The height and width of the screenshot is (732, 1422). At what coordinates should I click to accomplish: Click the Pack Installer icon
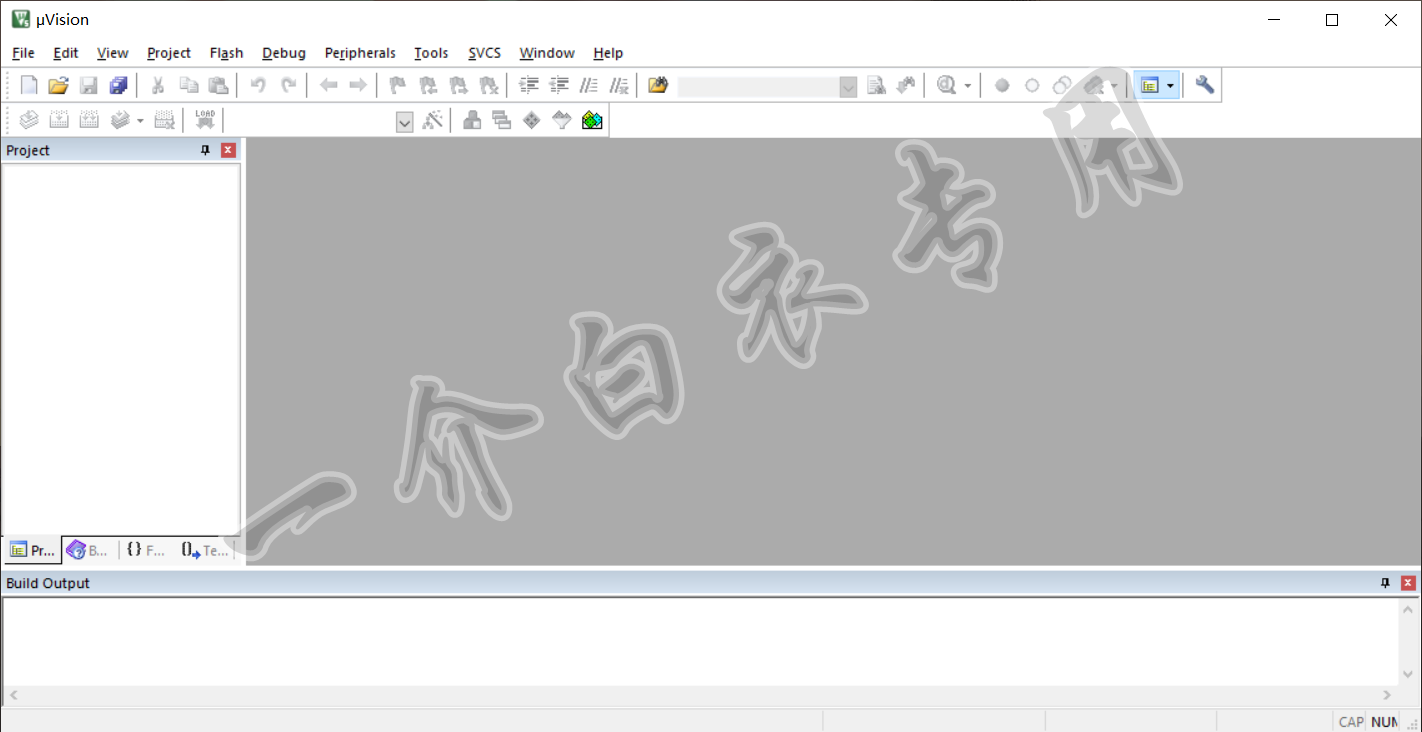tap(592, 121)
